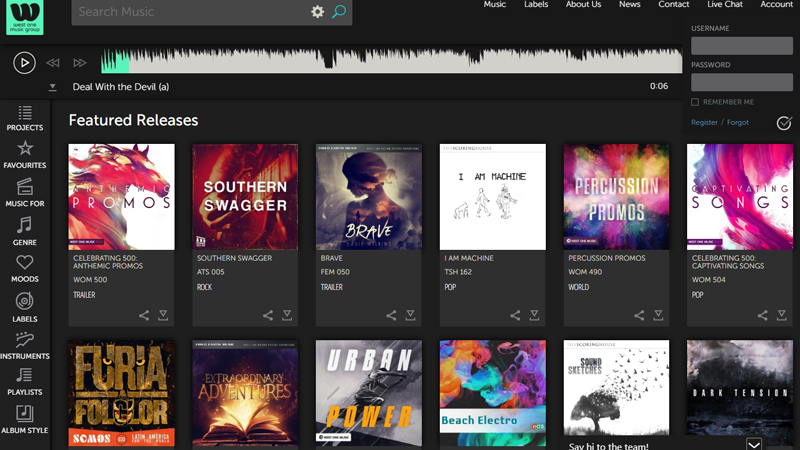Tick the Remember Me checkbox
The width and height of the screenshot is (800, 450).
(x=695, y=102)
